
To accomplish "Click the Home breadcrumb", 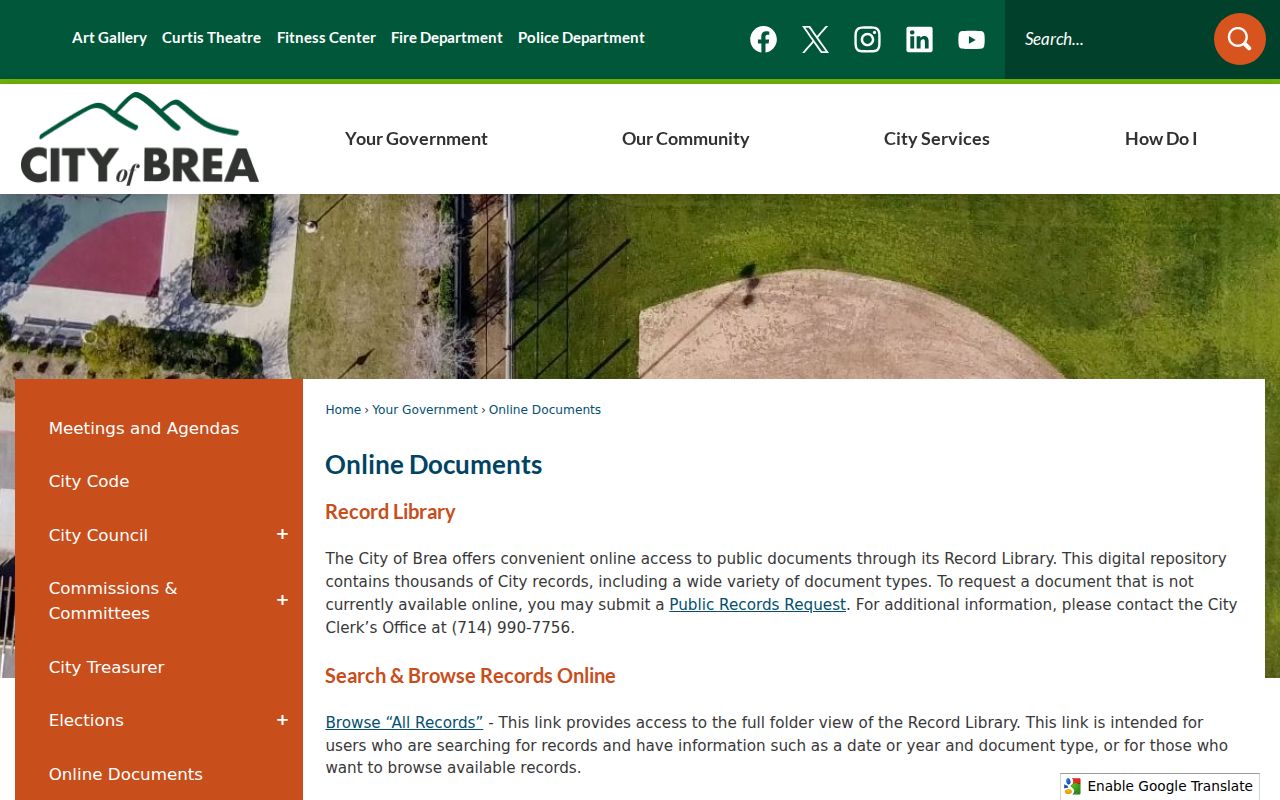I will pos(343,409).
